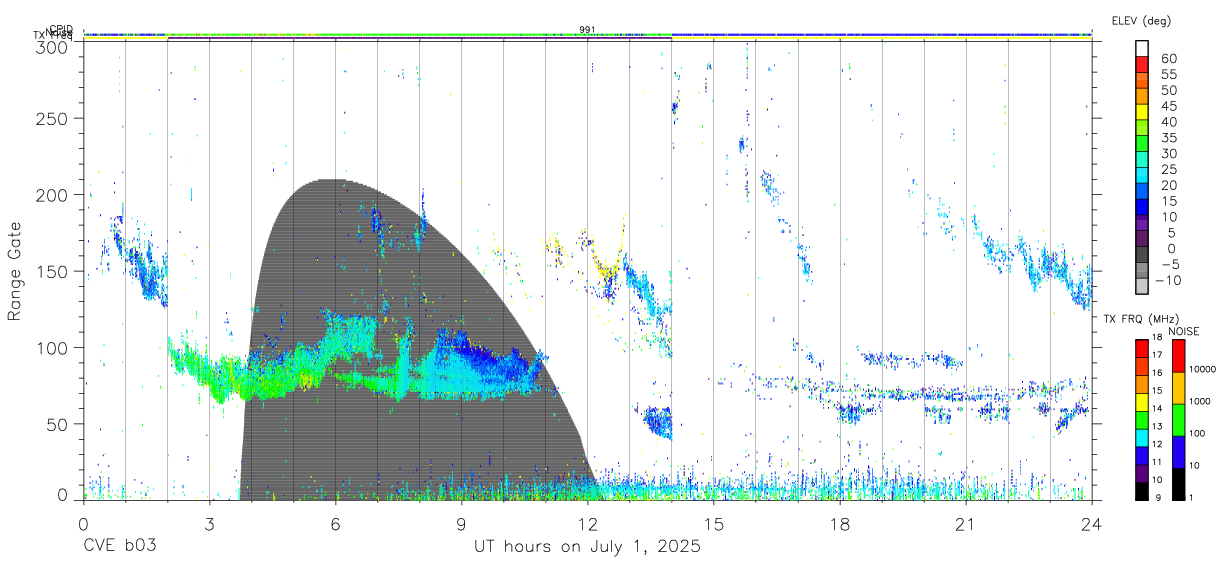Select the cyan 12–13 MHz TX frequency swatch
Image resolution: width=1228 pixels, height=567 pixels.
(1142, 438)
